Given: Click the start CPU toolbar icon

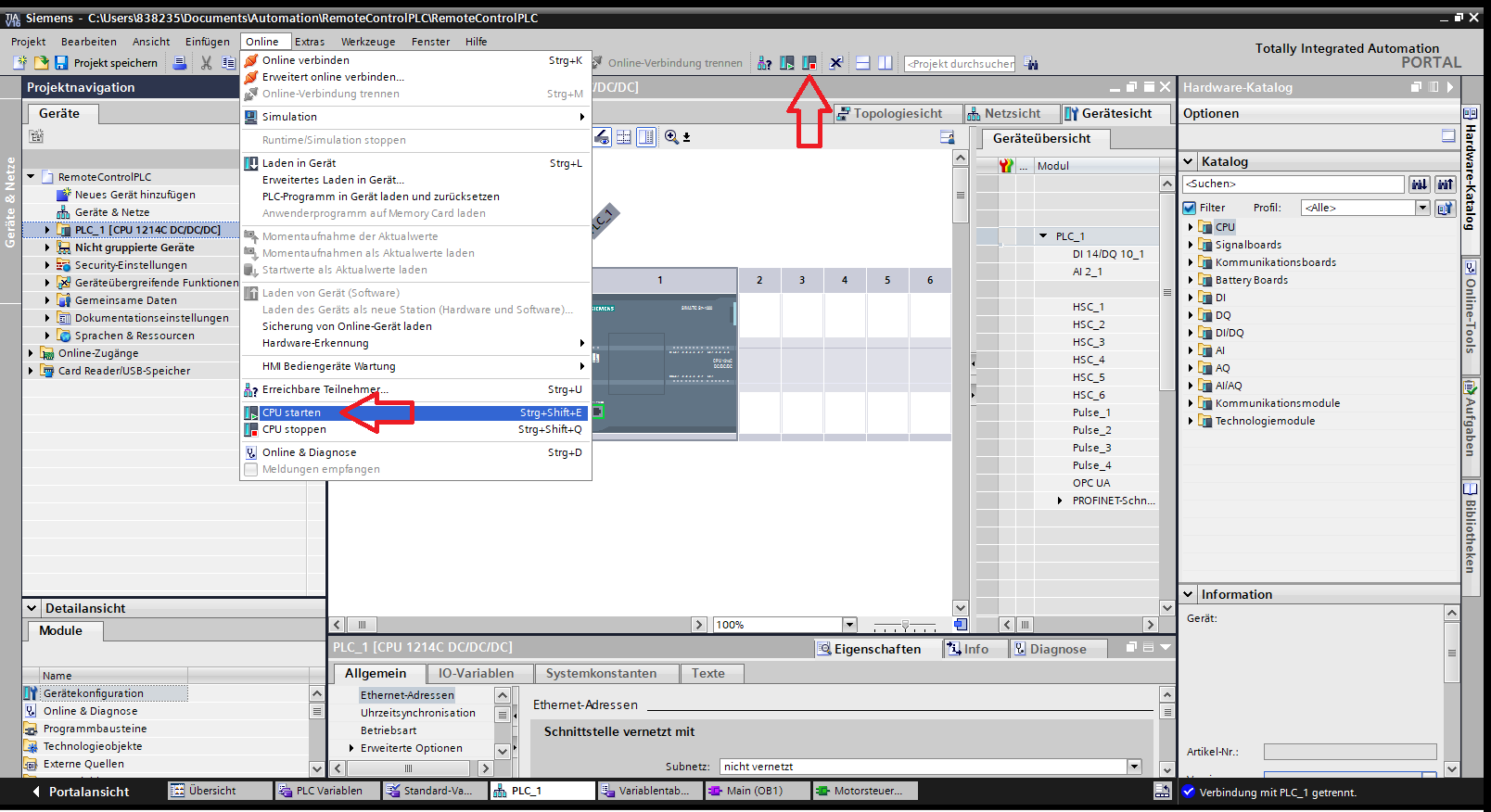Looking at the screenshot, I should (787, 63).
